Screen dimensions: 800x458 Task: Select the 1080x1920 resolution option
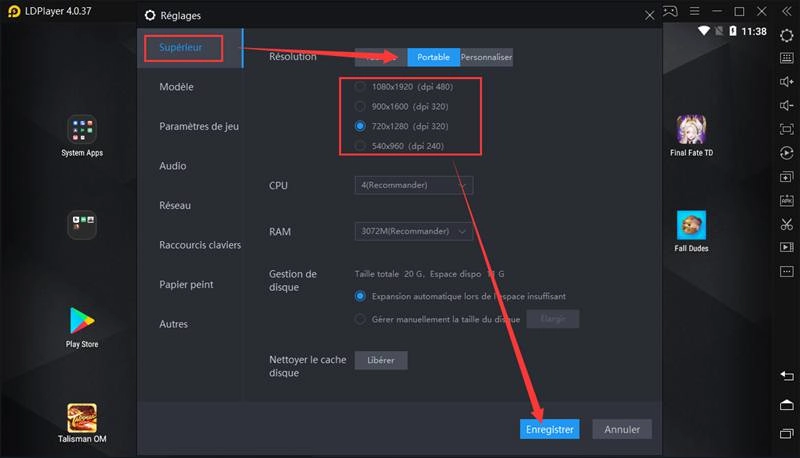pyautogui.click(x=362, y=87)
